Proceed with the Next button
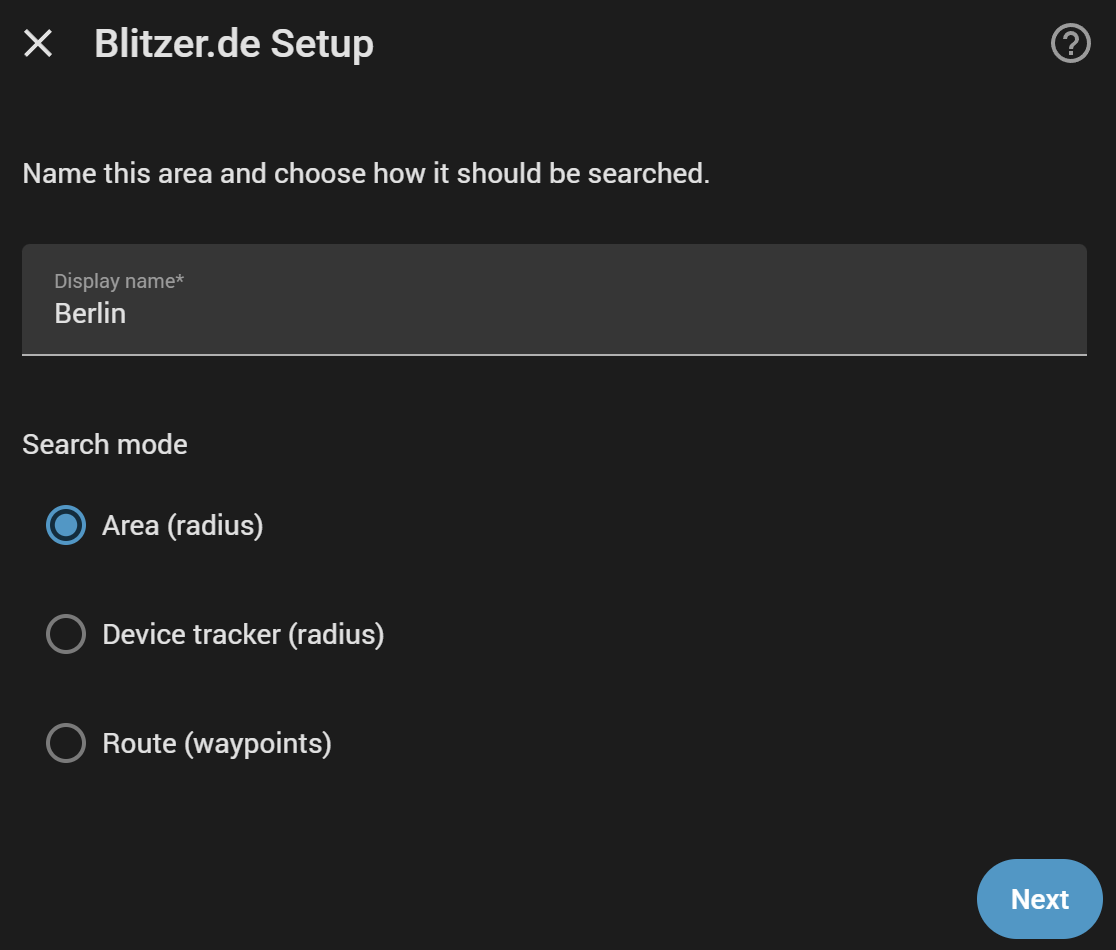This screenshot has width=1116, height=950. pyautogui.click(x=1039, y=899)
